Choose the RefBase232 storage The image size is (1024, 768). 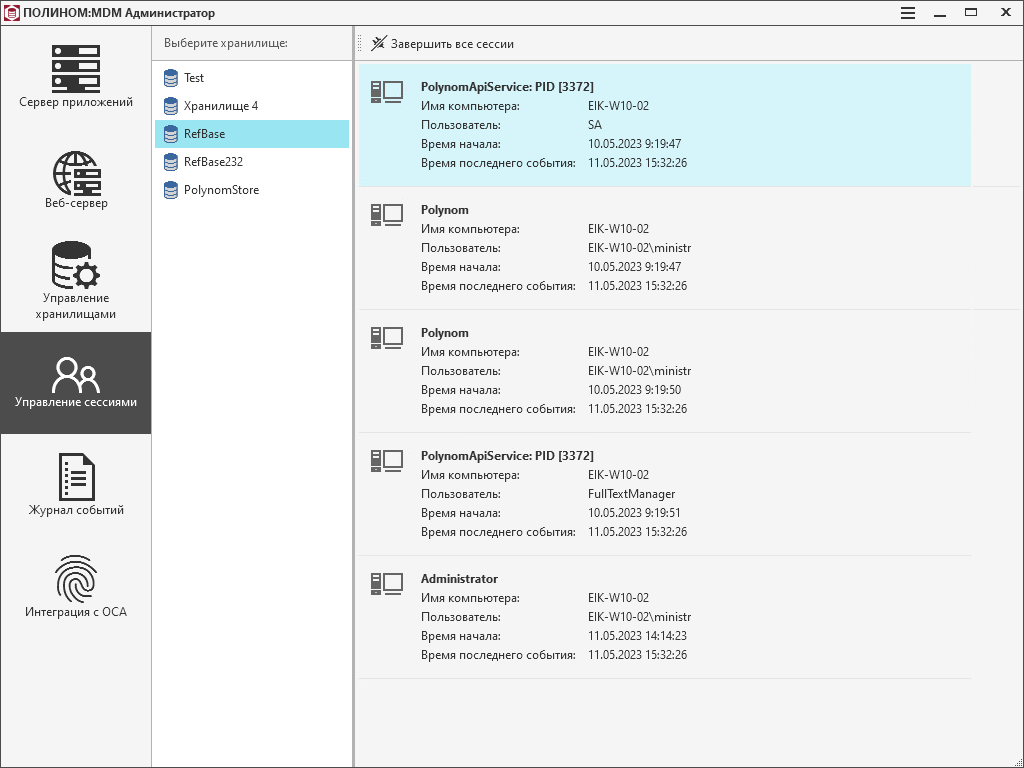tap(213, 162)
